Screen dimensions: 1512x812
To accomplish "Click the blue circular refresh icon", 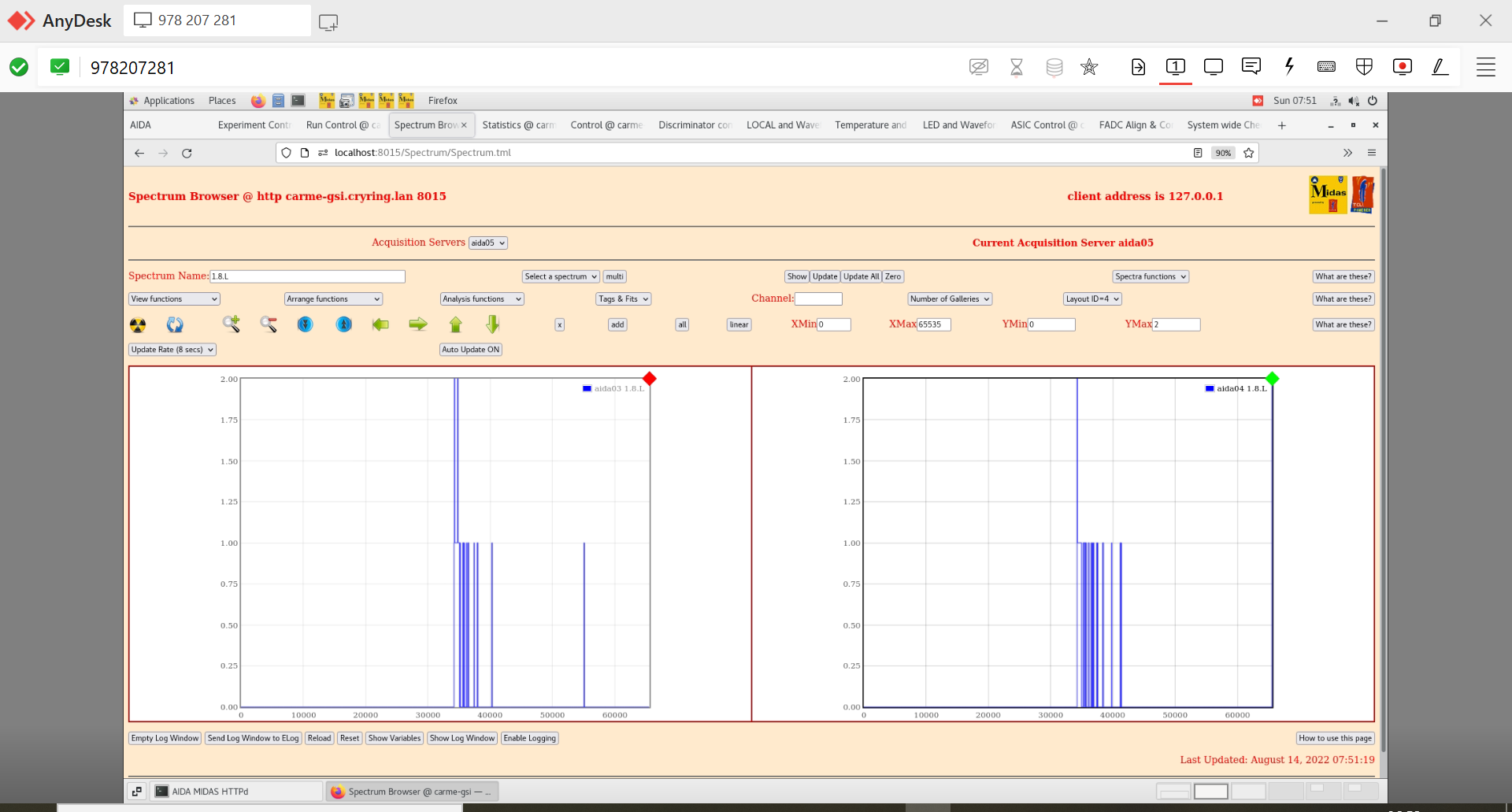I will point(175,324).
